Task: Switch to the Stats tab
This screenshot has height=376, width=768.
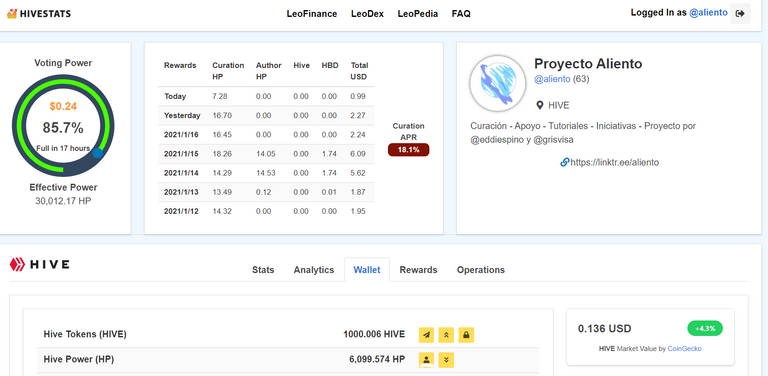Action: [263, 270]
